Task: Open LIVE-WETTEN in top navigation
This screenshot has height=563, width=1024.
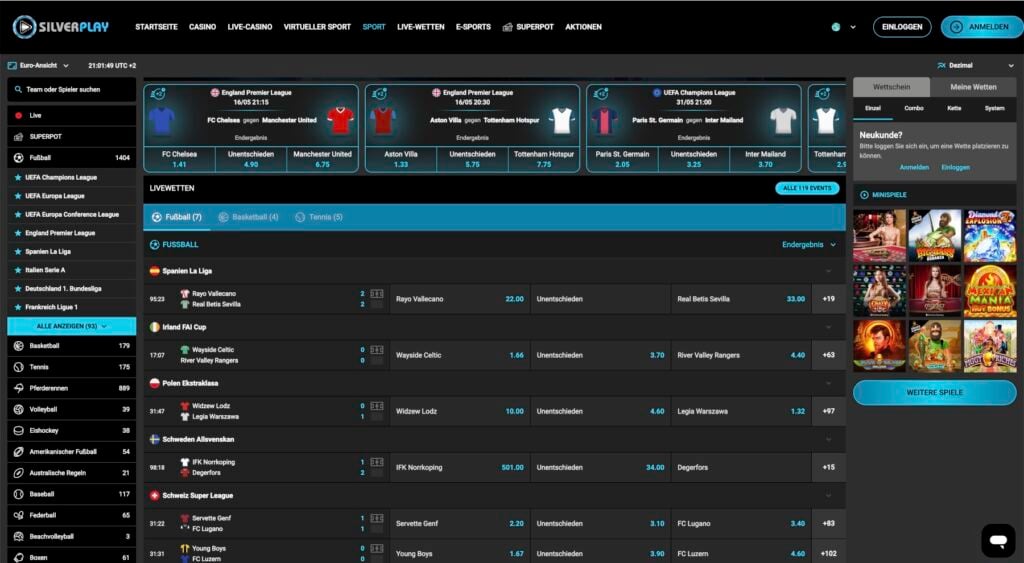Action: 421,27
